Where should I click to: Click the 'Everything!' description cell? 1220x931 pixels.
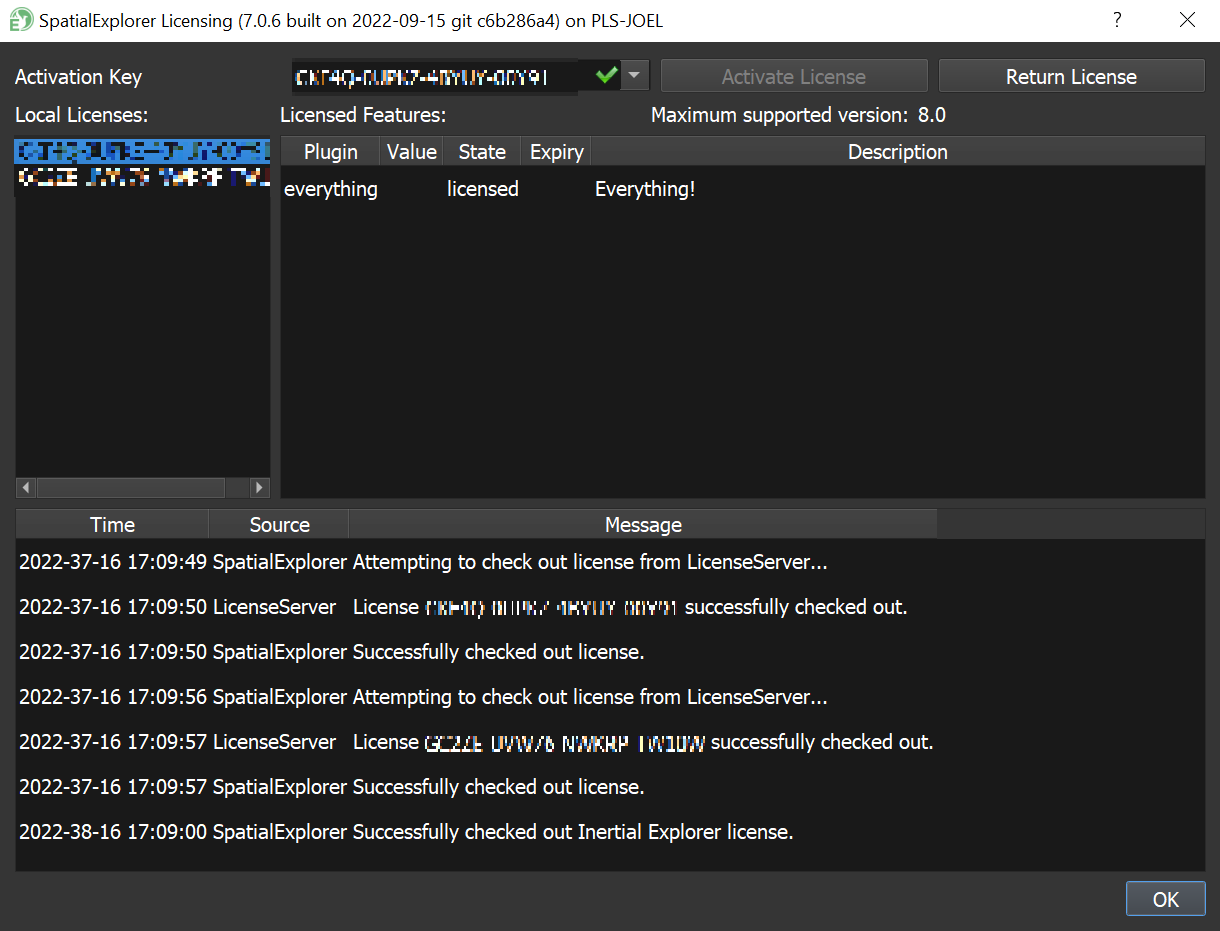[645, 189]
